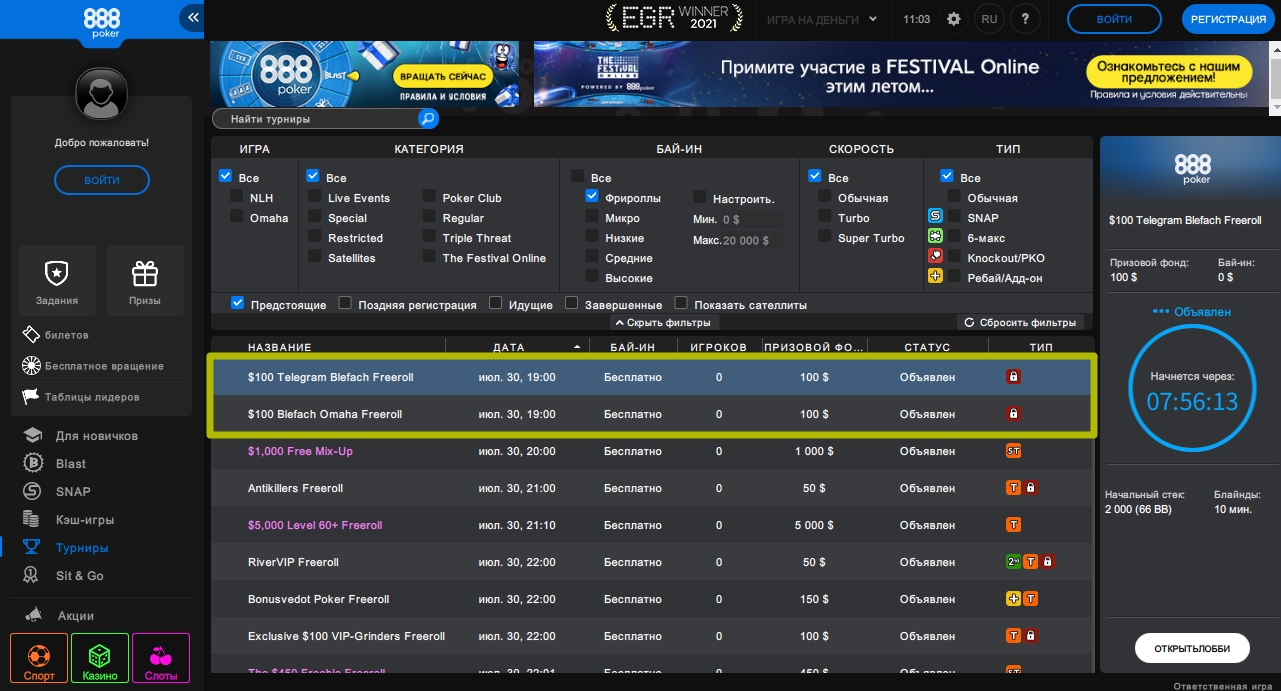Viewport: 1281px width, 691px height.
Task: Go to Для новичков section
Action: pos(82,436)
